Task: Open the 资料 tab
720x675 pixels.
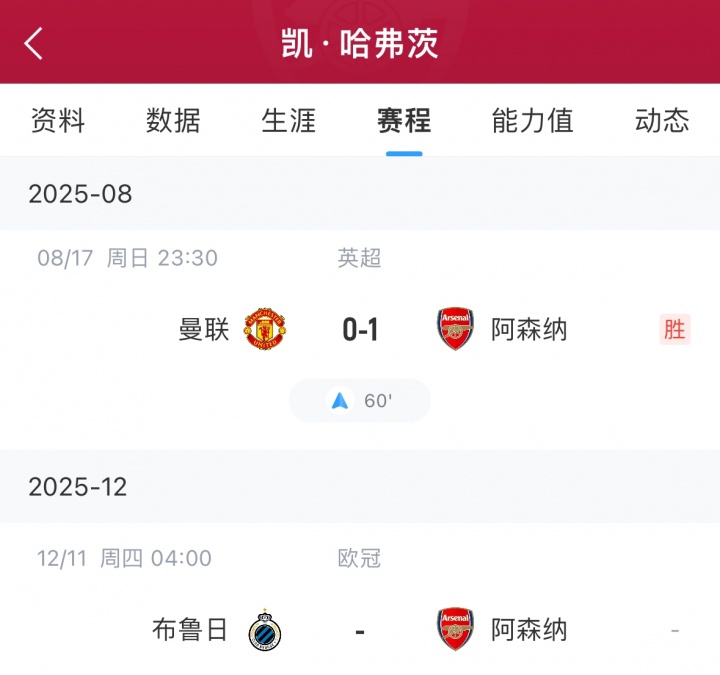Action: (58, 121)
